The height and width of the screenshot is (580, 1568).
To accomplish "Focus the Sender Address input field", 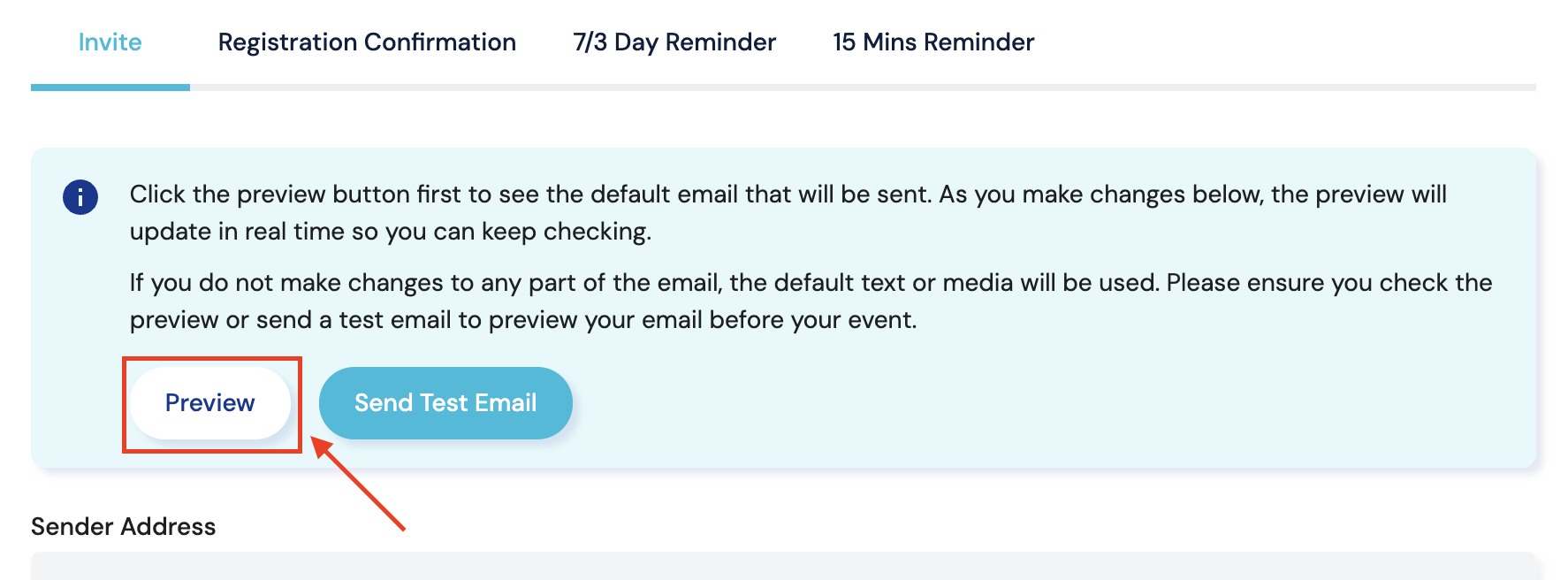I will 783,567.
